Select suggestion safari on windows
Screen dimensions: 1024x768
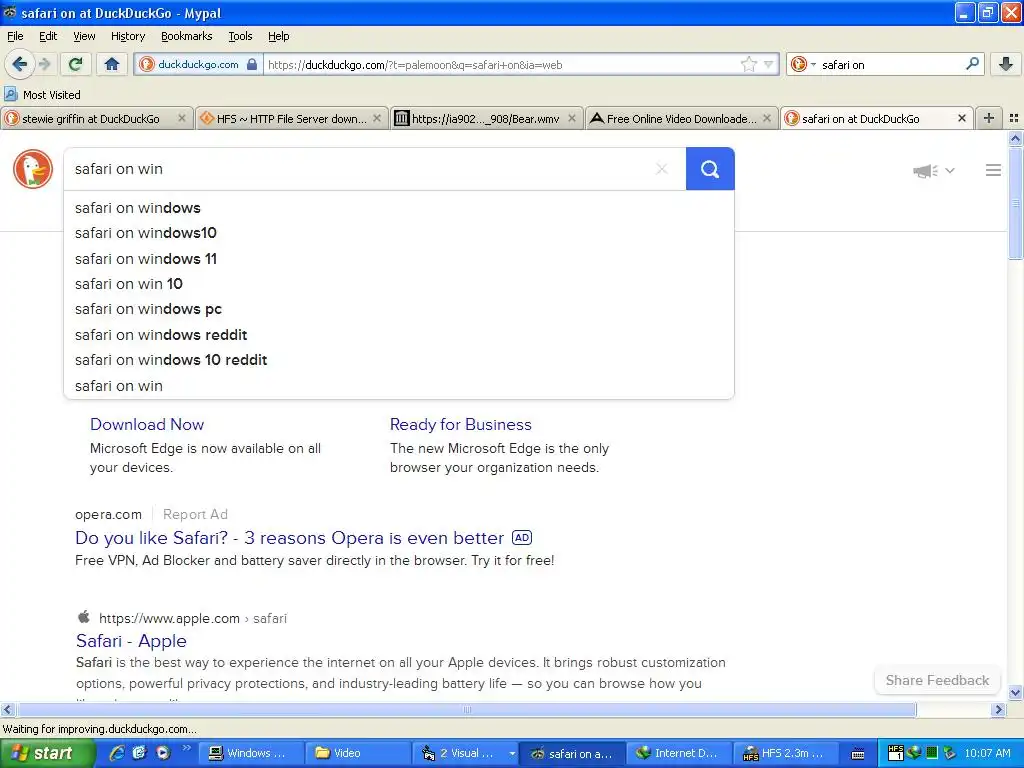click(x=398, y=208)
